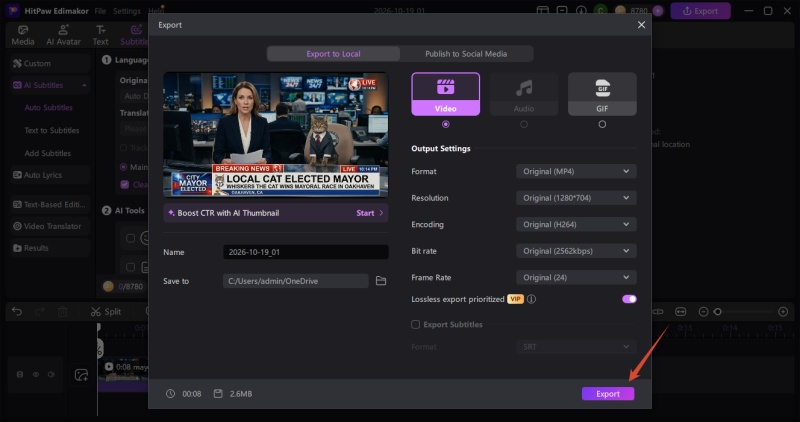Select Auto Subtitles in sidebar
The width and height of the screenshot is (800, 422).
tap(48, 108)
